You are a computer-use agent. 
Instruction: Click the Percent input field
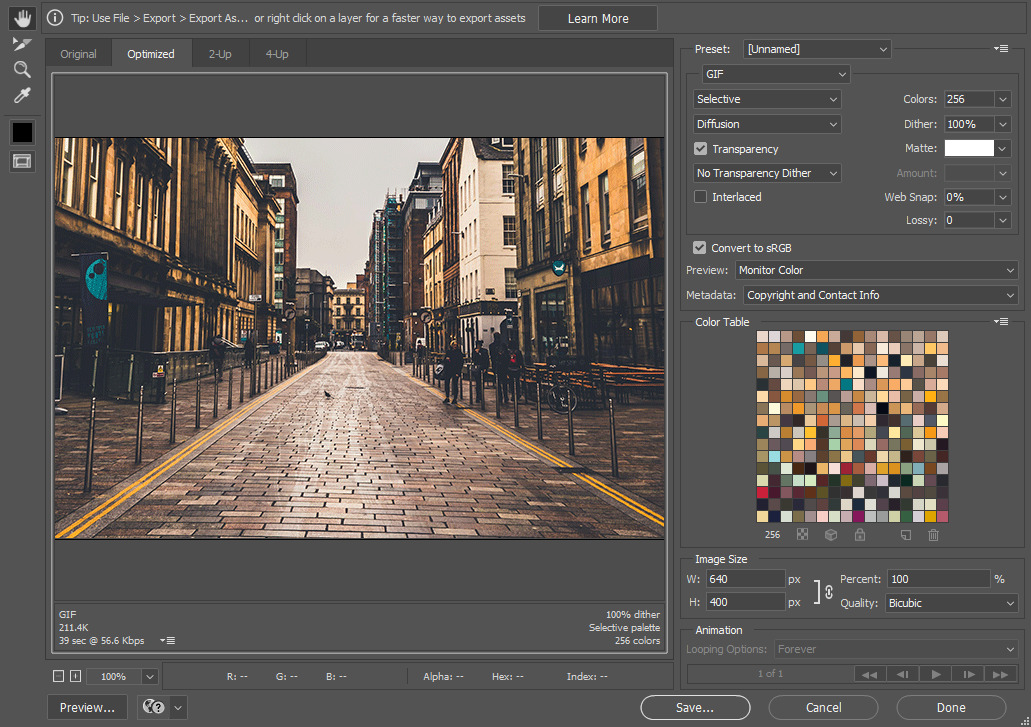tap(938, 579)
